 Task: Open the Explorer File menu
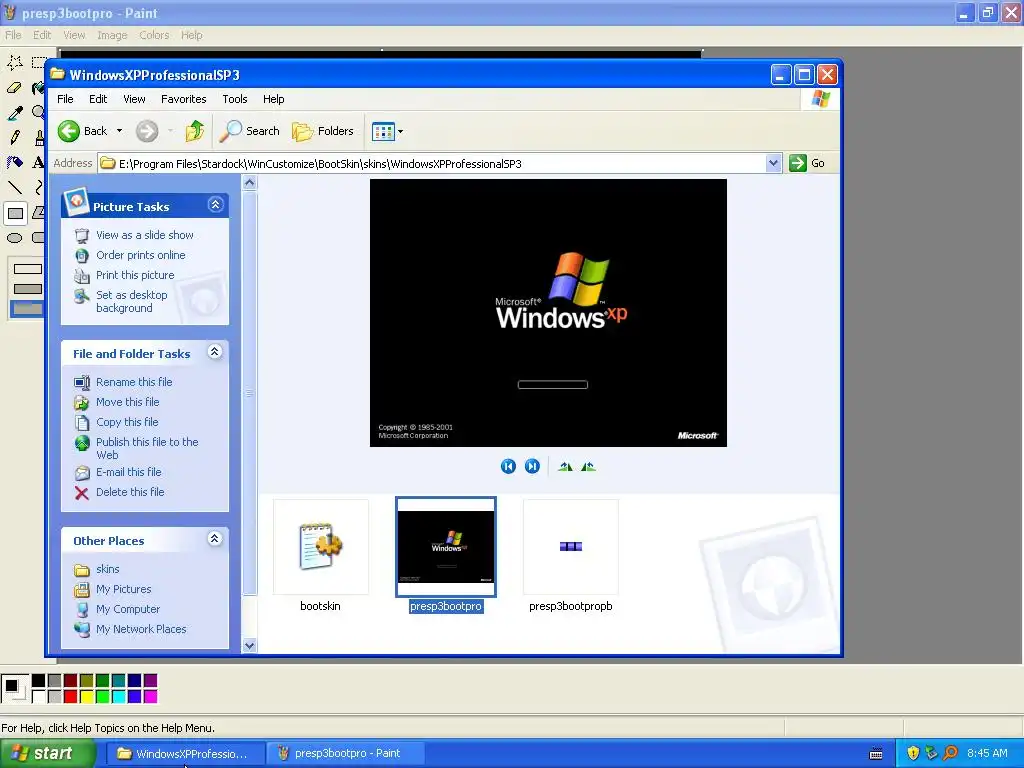[65, 99]
